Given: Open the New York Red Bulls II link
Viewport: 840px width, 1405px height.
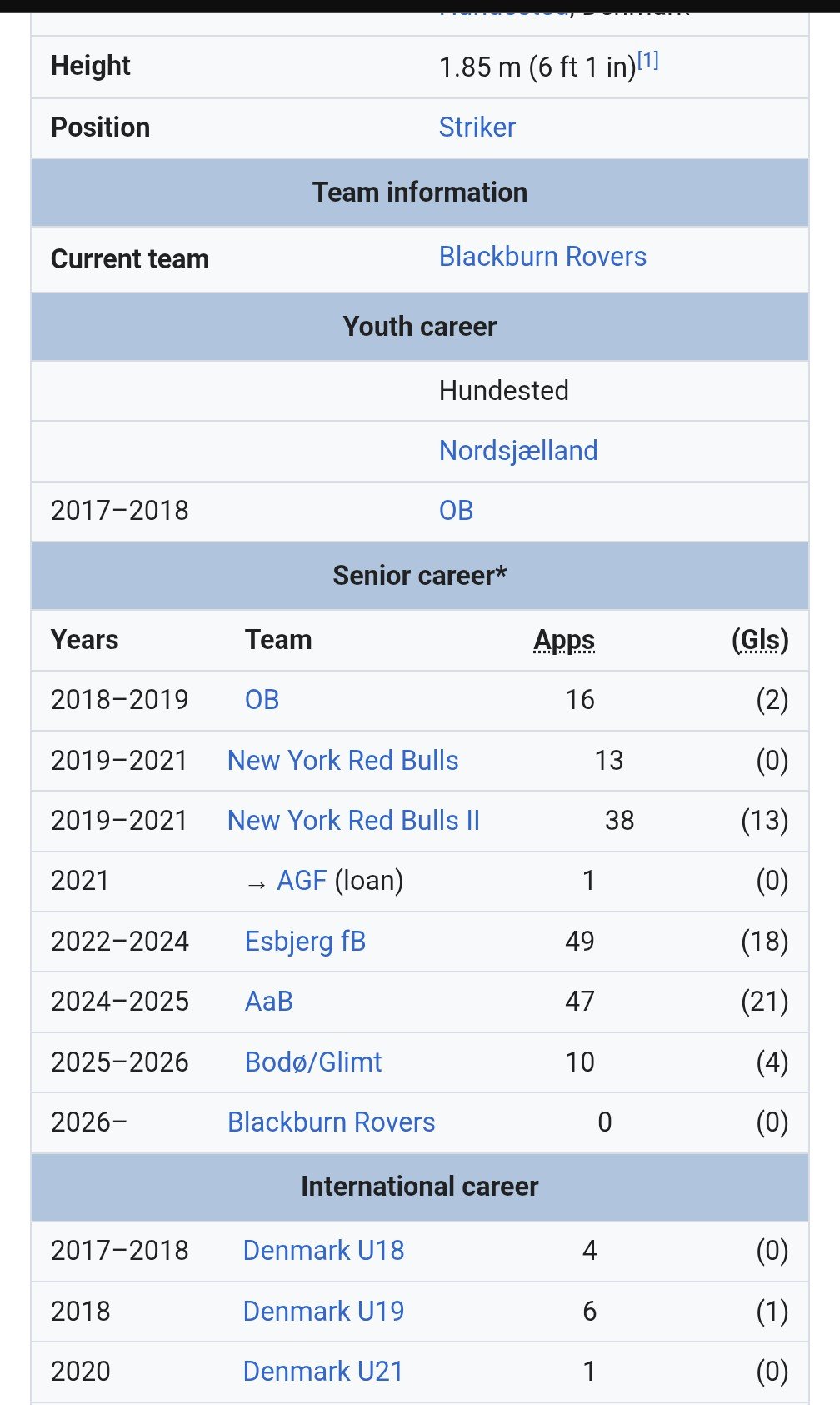Looking at the screenshot, I should 353,821.
